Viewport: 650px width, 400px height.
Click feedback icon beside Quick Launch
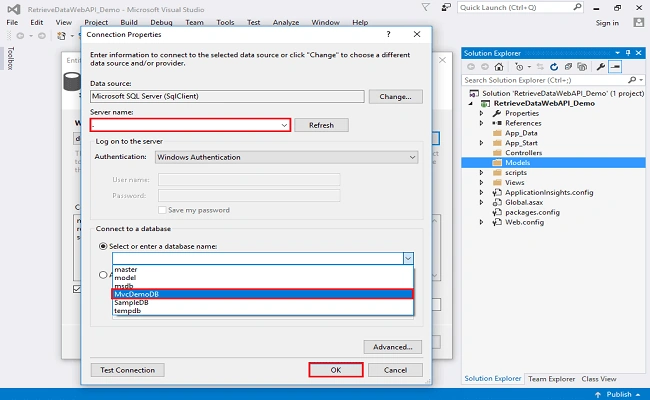tap(446, 7)
